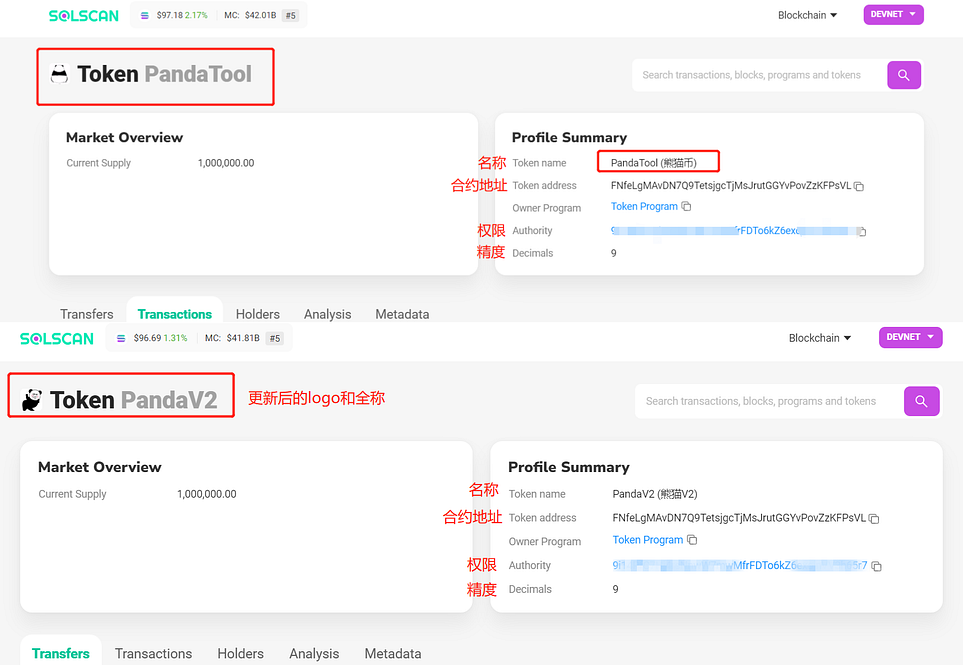Click the Solscan logo in lower header
The image size is (963, 665).
[x=57, y=338]
